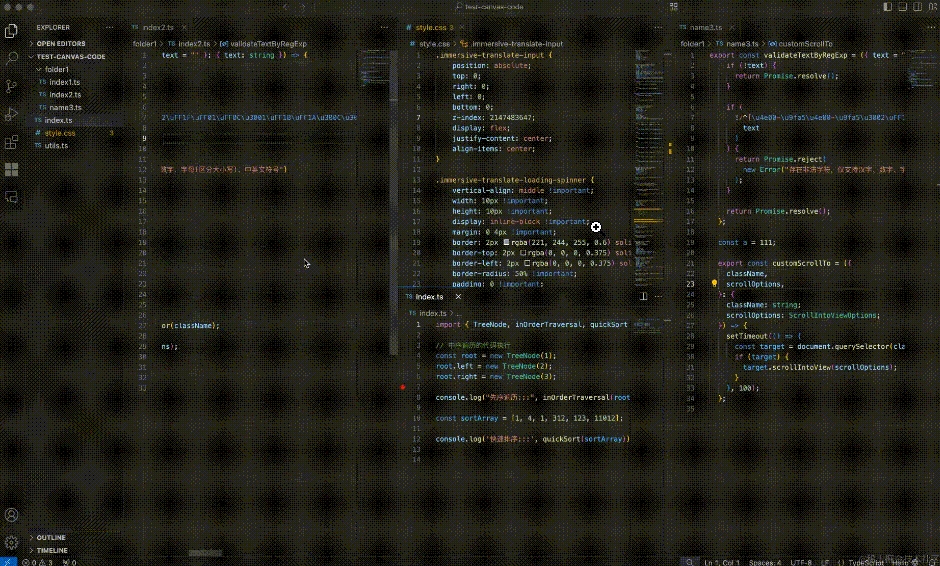Click the LF end-of-line status item
This screenshot has height=566, width=940.
825,562
